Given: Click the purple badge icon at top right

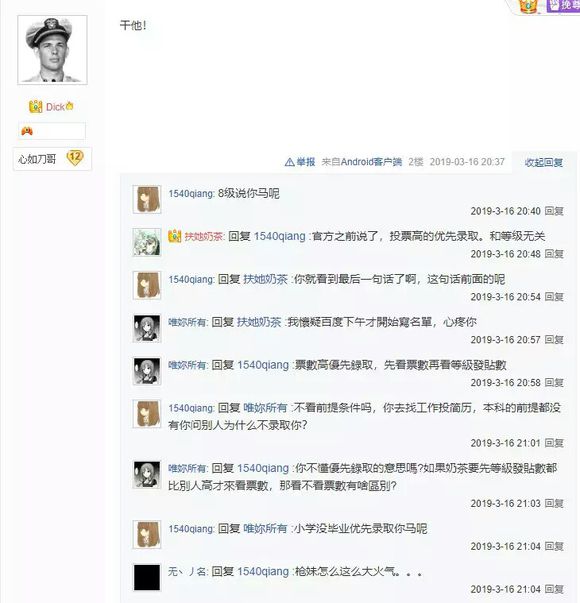Looking at the screenshot, I should [563, 5].
